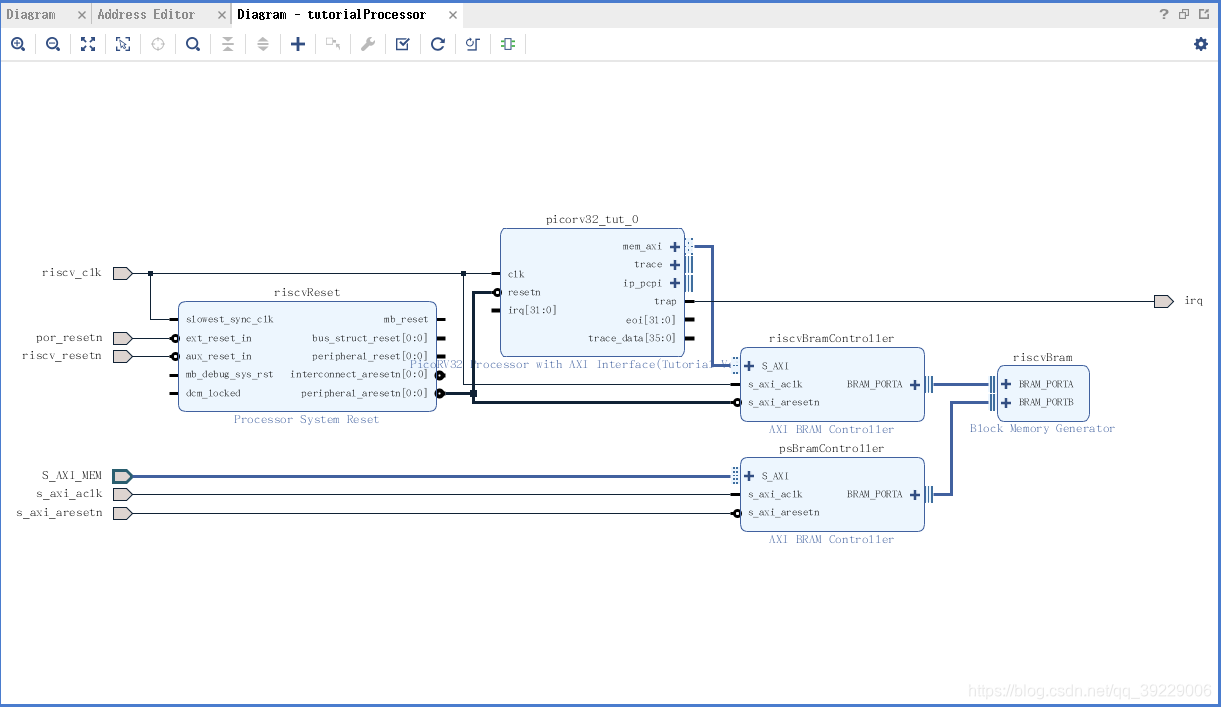
Task: Close the Diagram - tutorialProcessor tab
Action: point(453,15)
